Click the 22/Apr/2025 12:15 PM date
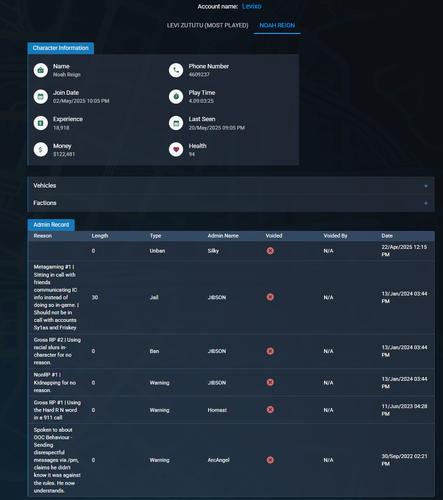The image size is (443, 500). coord(404,251)
